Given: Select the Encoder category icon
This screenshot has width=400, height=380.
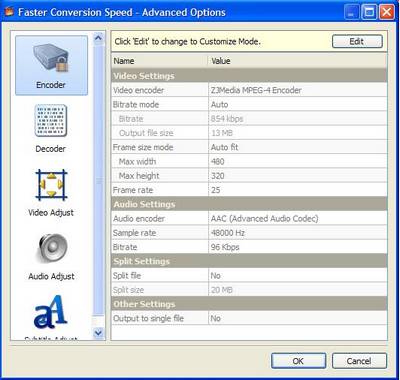Looking at the screenshot, I should click(x=51, y=58).
